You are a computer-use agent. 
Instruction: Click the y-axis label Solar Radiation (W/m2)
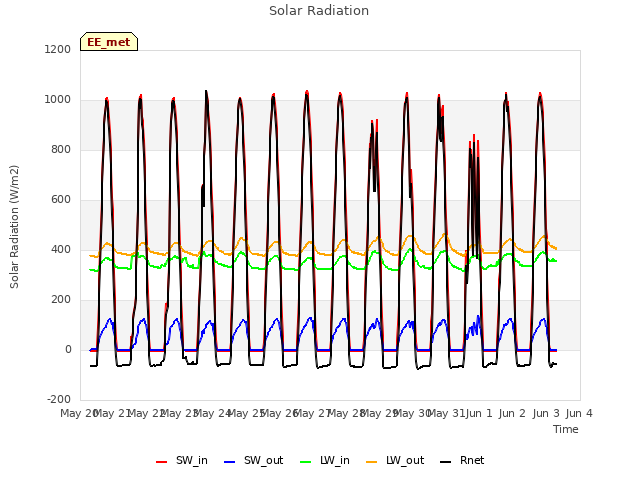[14, 227]
